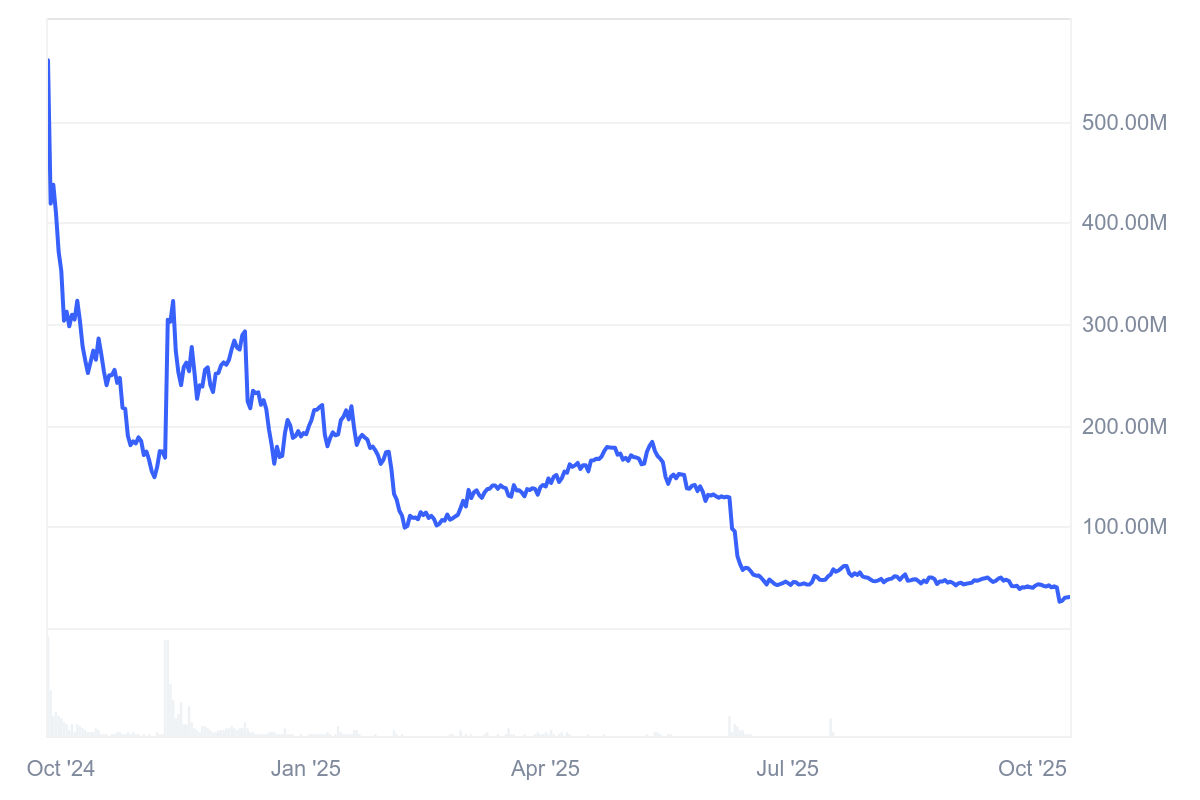Screen dimensions: 1200x800
Task: Click the line's sharp spike above 300M in November
Action: point(173,301)
